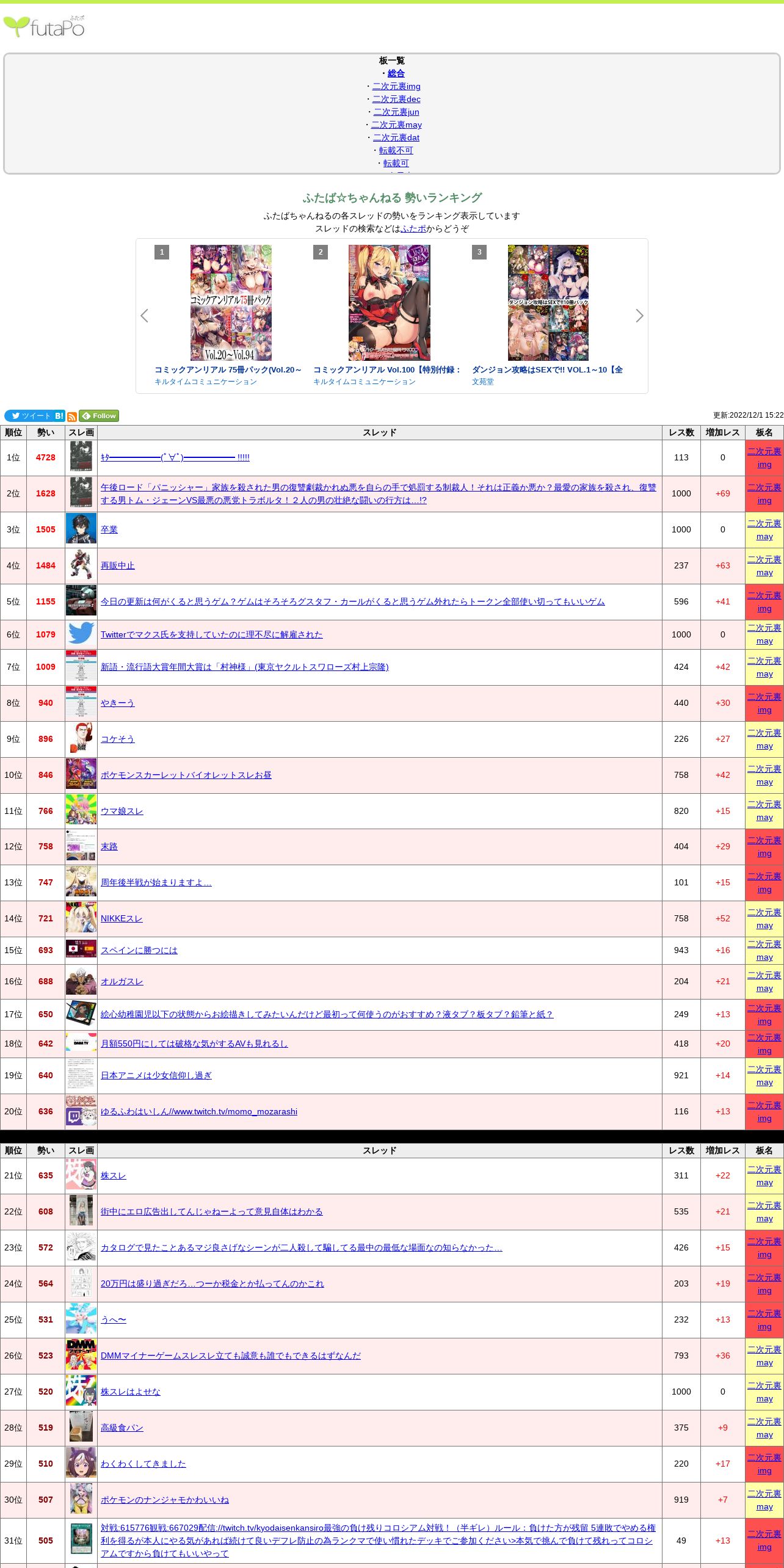Advance carousel with right chevron arrow
This screenshot has width=784, height=1568.
639,316
